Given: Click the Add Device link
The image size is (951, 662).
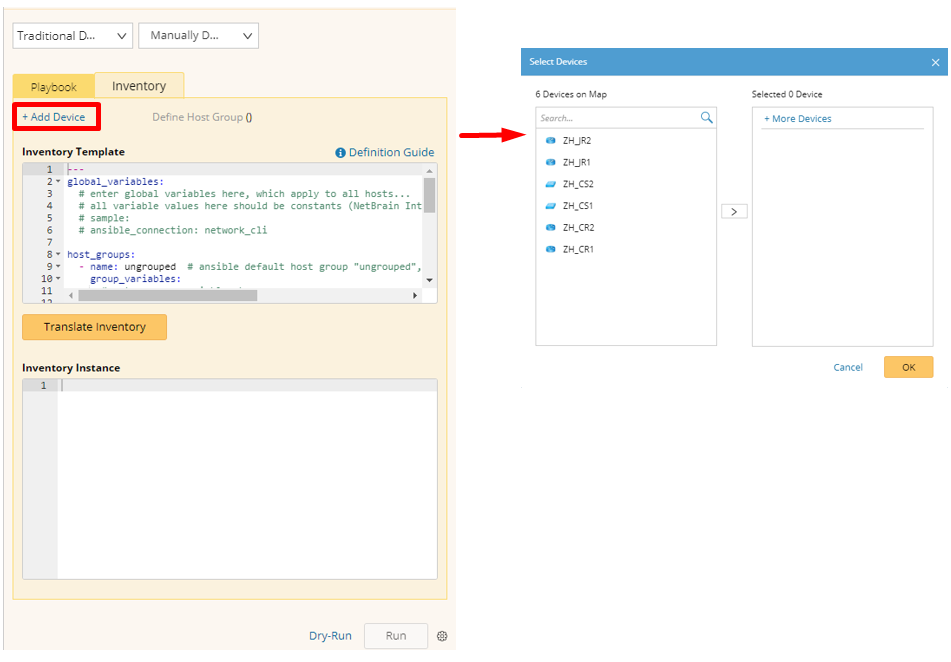Looking at the screenshot, I should coord(54,117).
